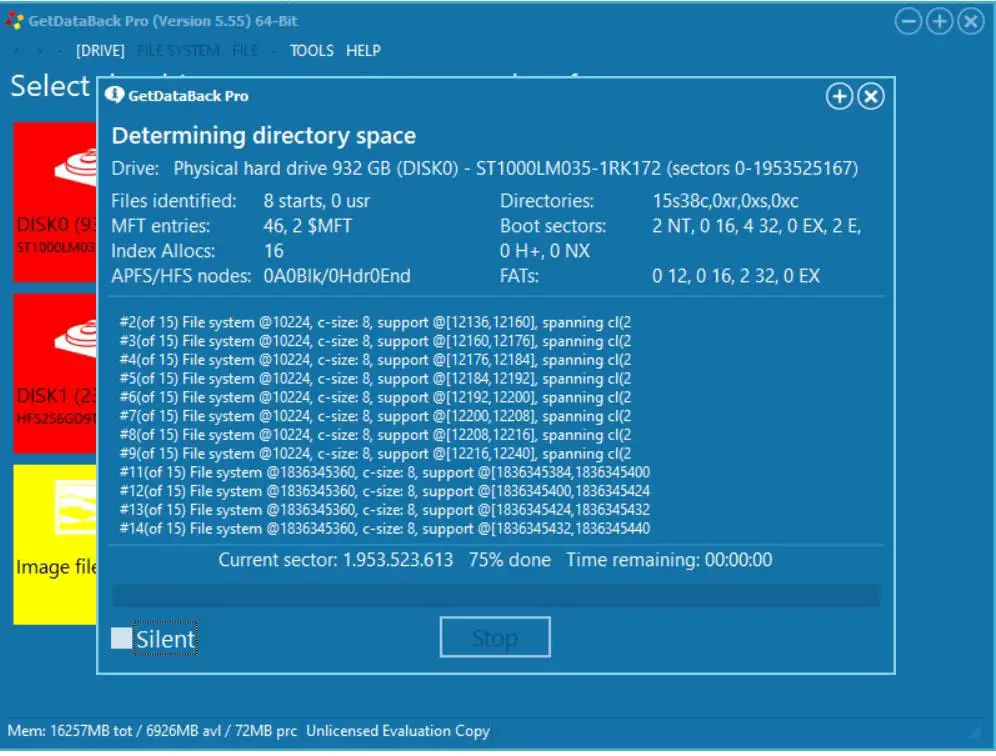Click the DISK1 hard drive icon
Image resolution: width=996 pixels, height=756 pixels.
[76, 338]
